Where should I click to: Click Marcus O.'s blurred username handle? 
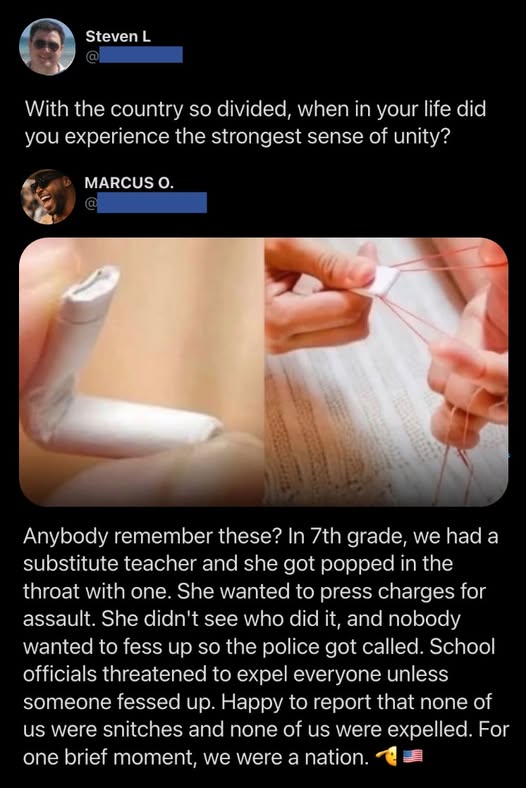click(152, 202)
